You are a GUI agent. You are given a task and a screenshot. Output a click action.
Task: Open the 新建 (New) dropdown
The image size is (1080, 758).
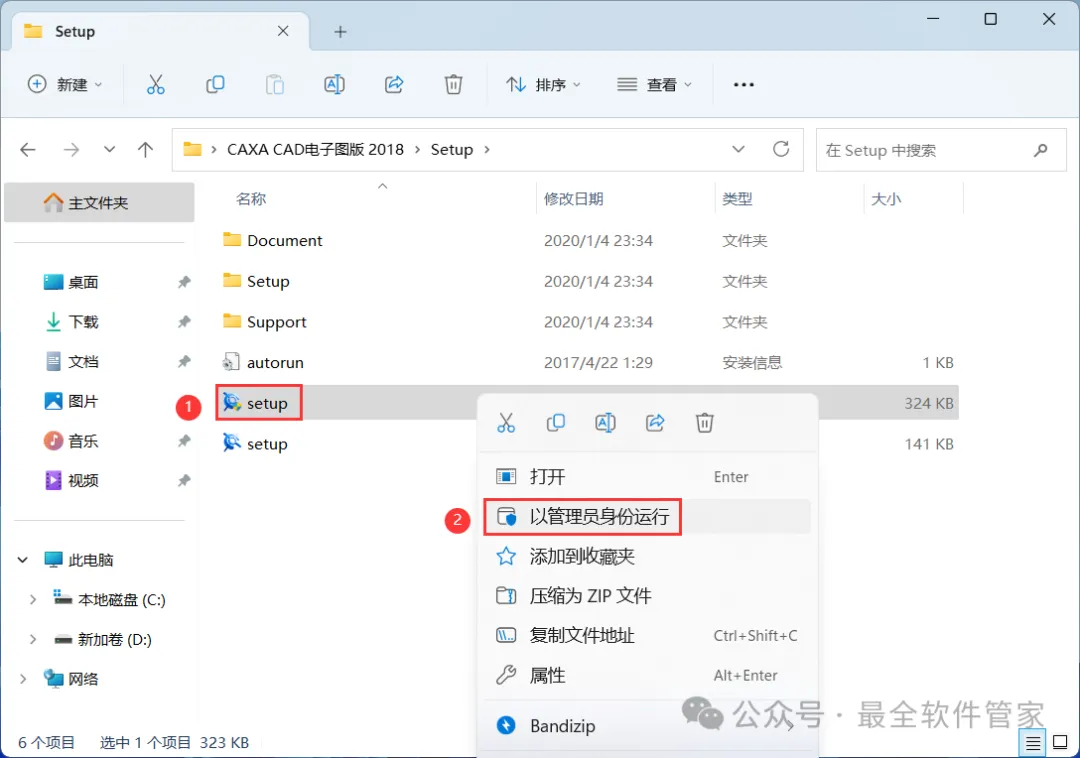(x=65, y=85)
